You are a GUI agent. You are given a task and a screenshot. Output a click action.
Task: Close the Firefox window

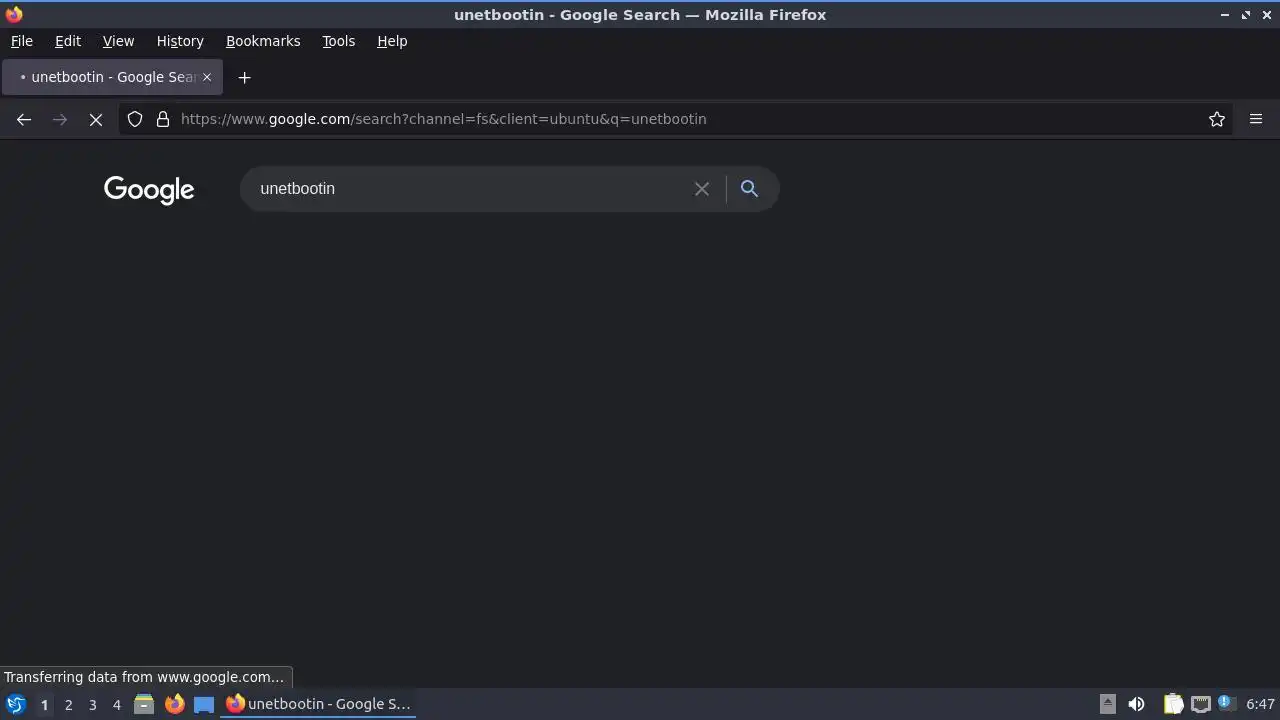[1267, 15]
